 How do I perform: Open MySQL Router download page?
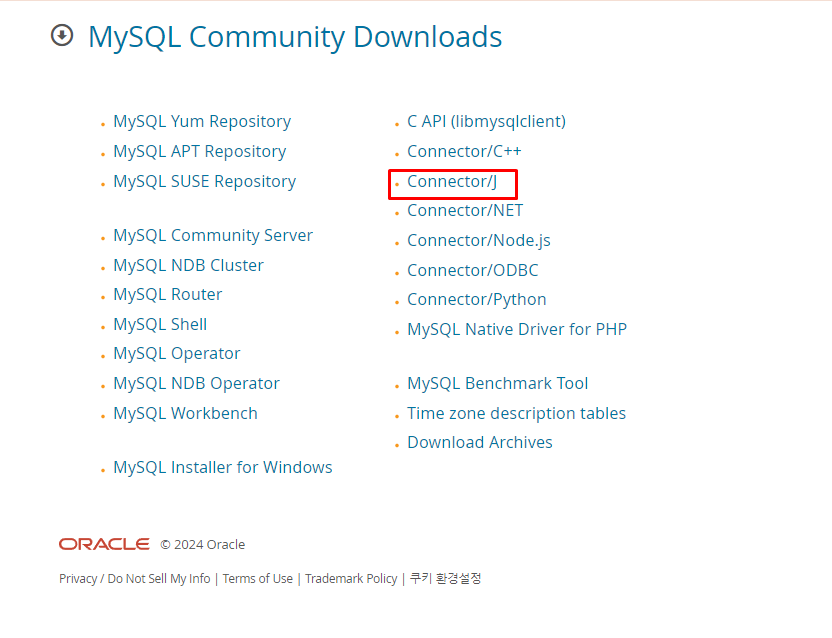(x=168, y=295)
